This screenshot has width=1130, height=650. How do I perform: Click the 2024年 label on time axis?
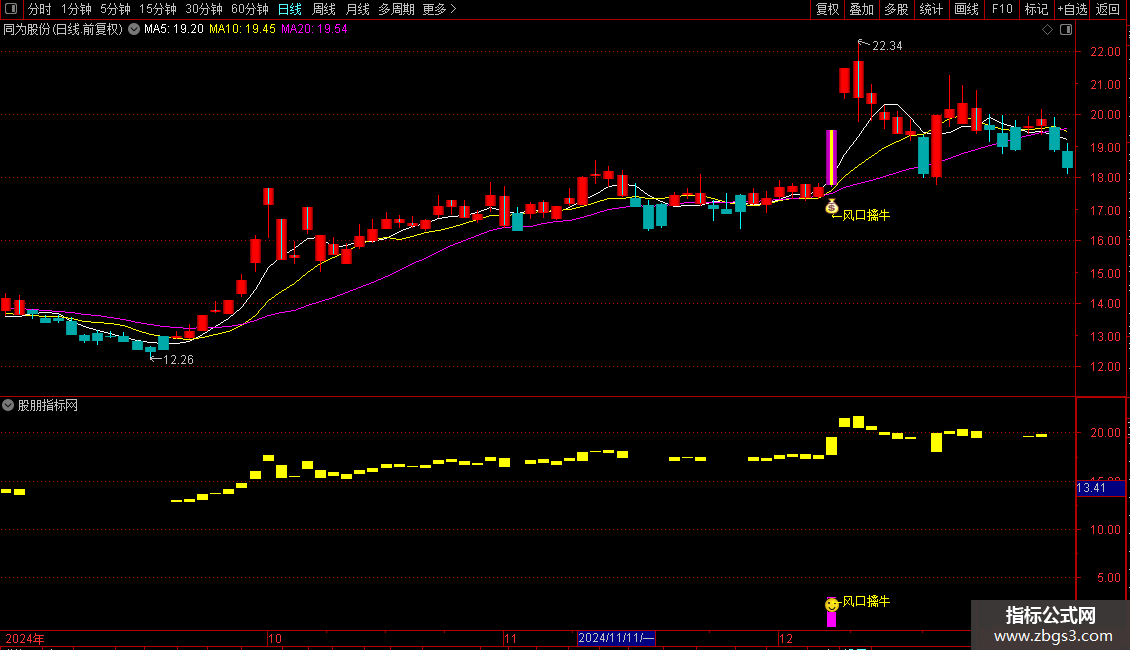point(25,638)
